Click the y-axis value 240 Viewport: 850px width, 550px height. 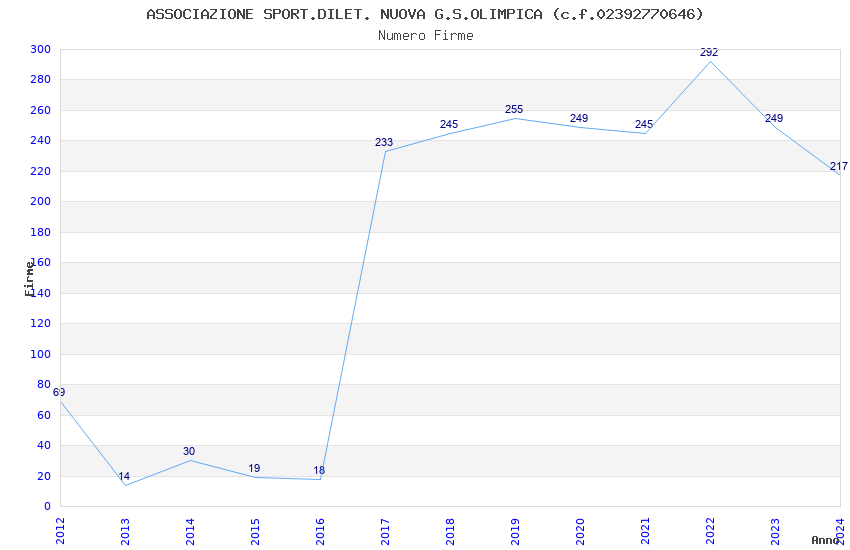click(41, 140)
